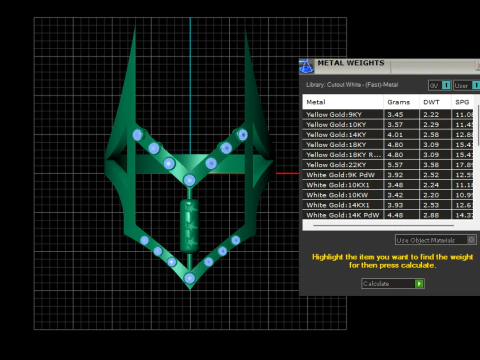Click the 3.92 grams cell

tap(401, 175)
